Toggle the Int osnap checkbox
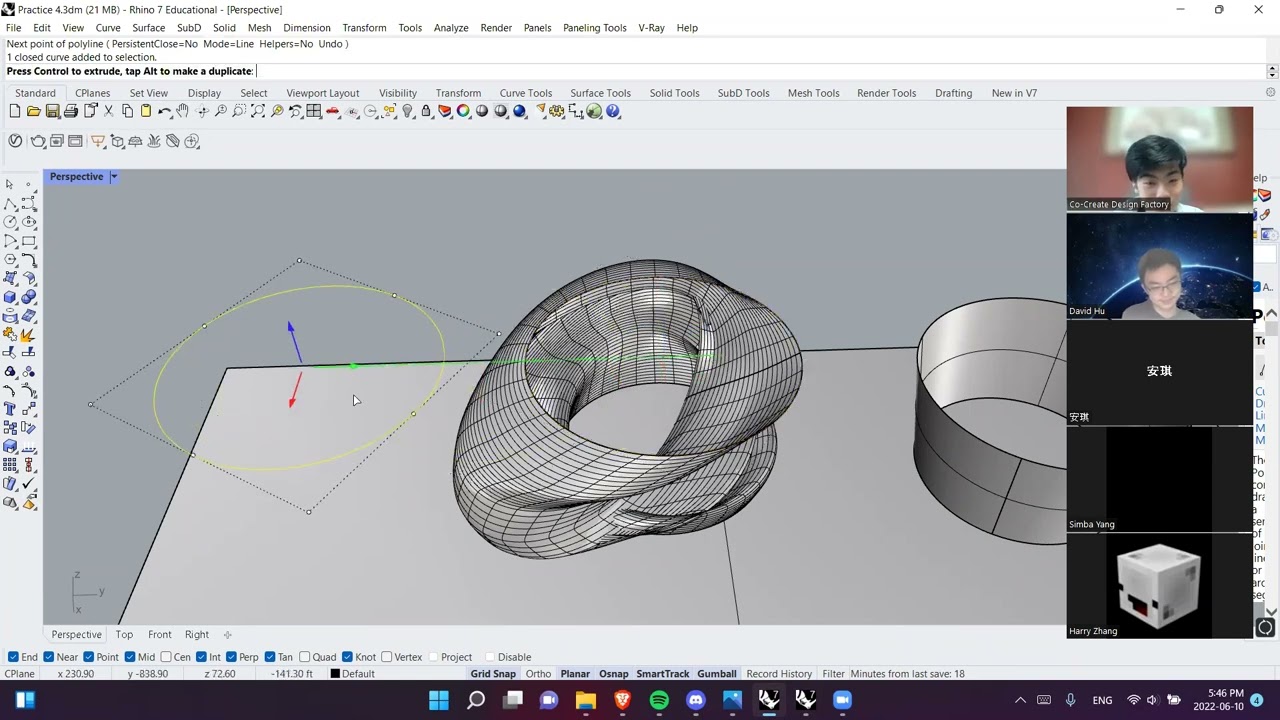 pos(201,657)
